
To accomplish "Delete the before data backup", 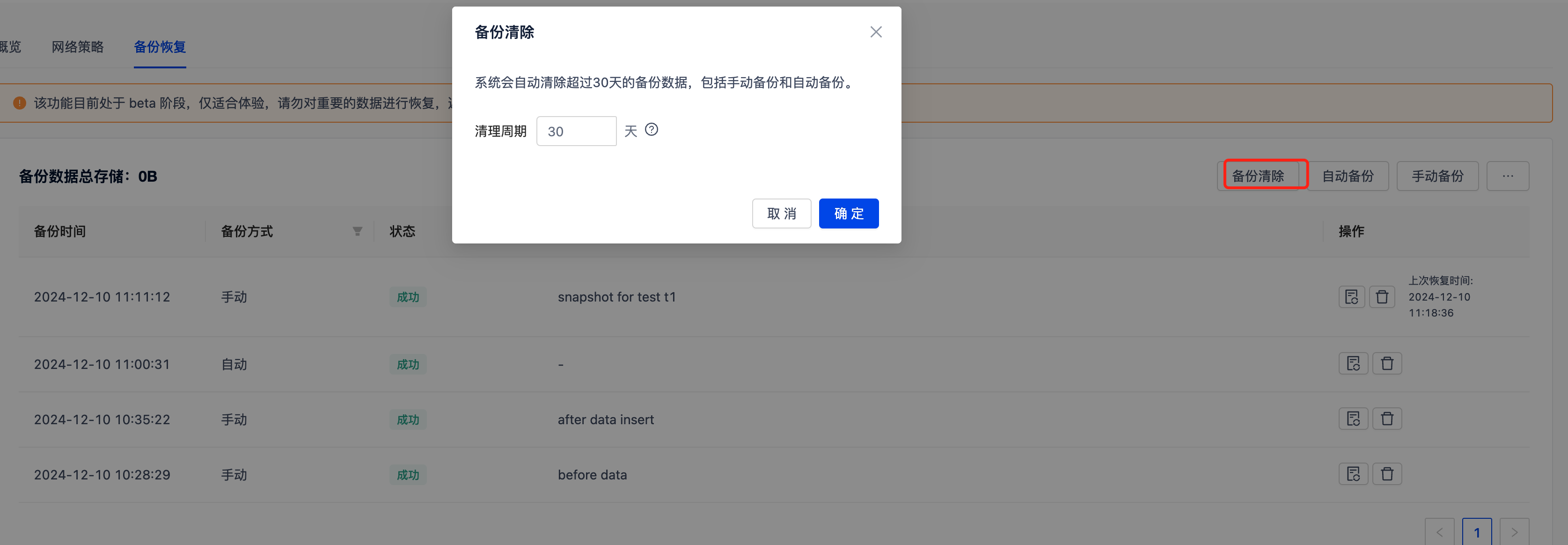I will point(1386,474).
